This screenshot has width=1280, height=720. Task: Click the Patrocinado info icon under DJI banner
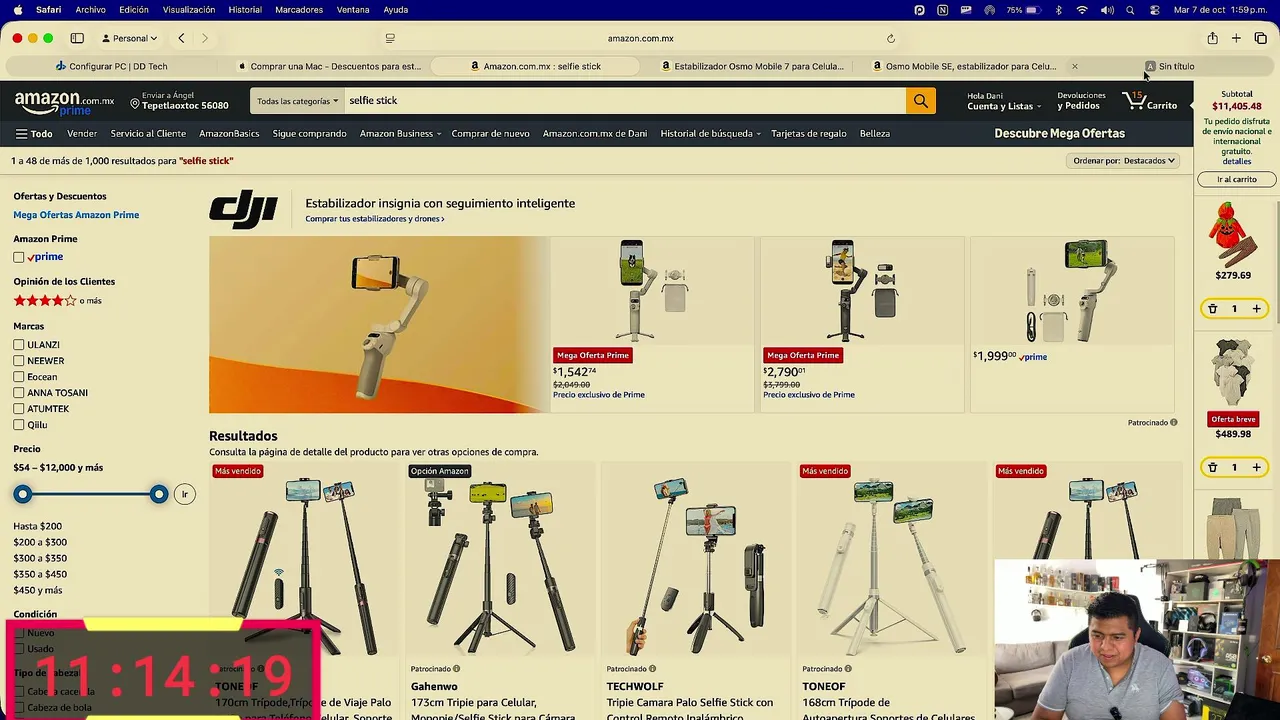[1173, 423]
